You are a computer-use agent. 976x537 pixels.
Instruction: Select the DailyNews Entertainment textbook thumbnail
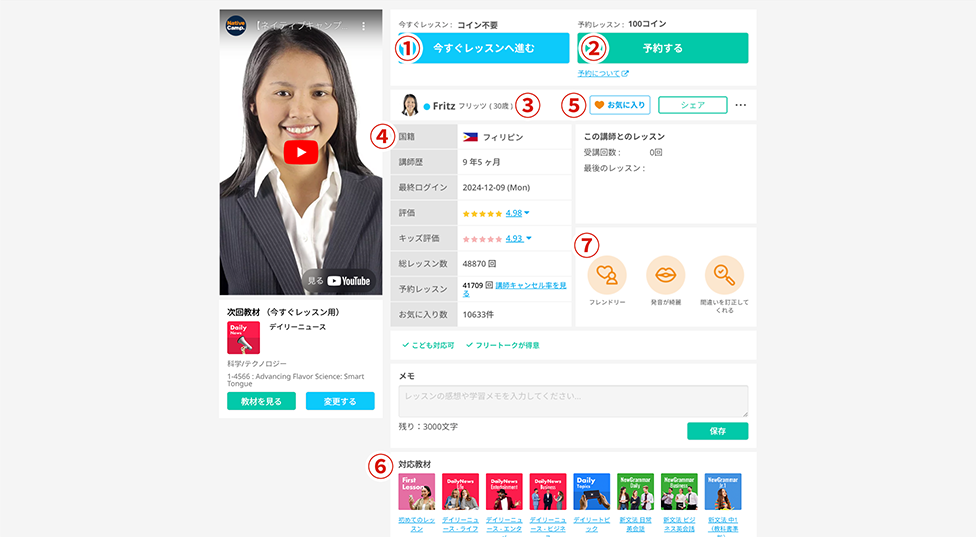click(x=504, y=492)
